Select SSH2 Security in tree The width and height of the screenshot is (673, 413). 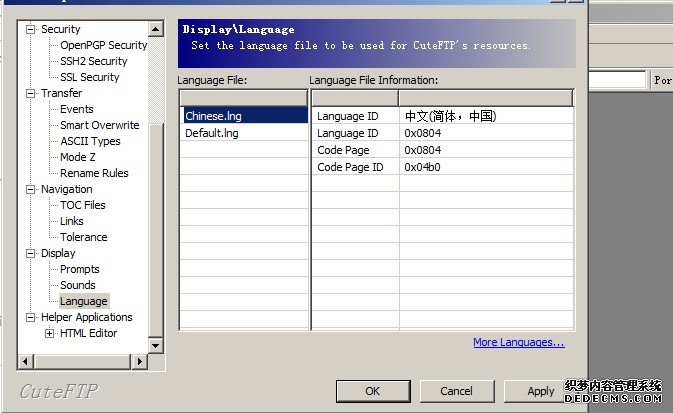pos(93,61)
